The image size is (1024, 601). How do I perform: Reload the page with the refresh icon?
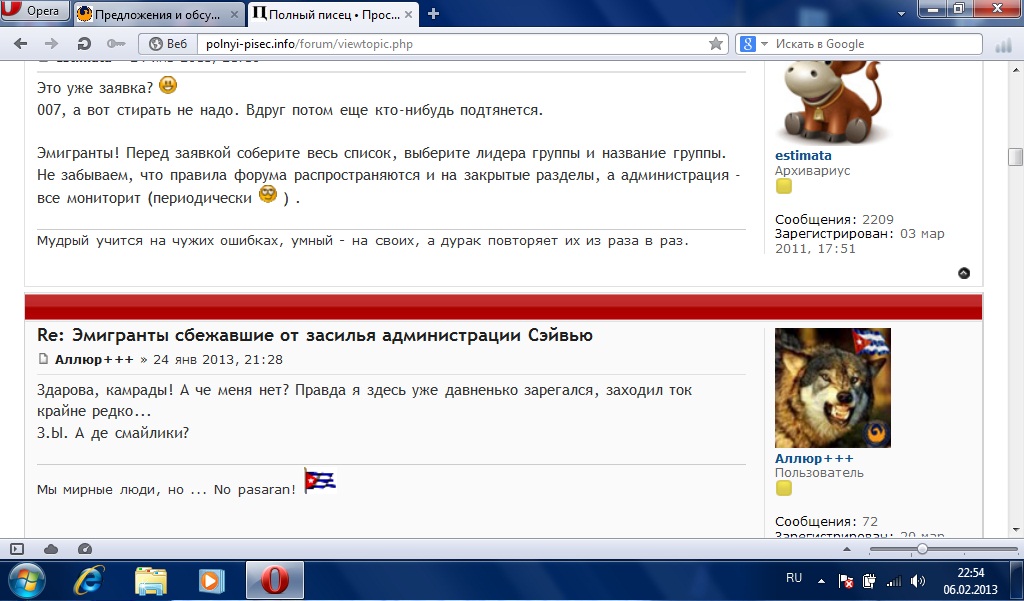pos(84,44)
